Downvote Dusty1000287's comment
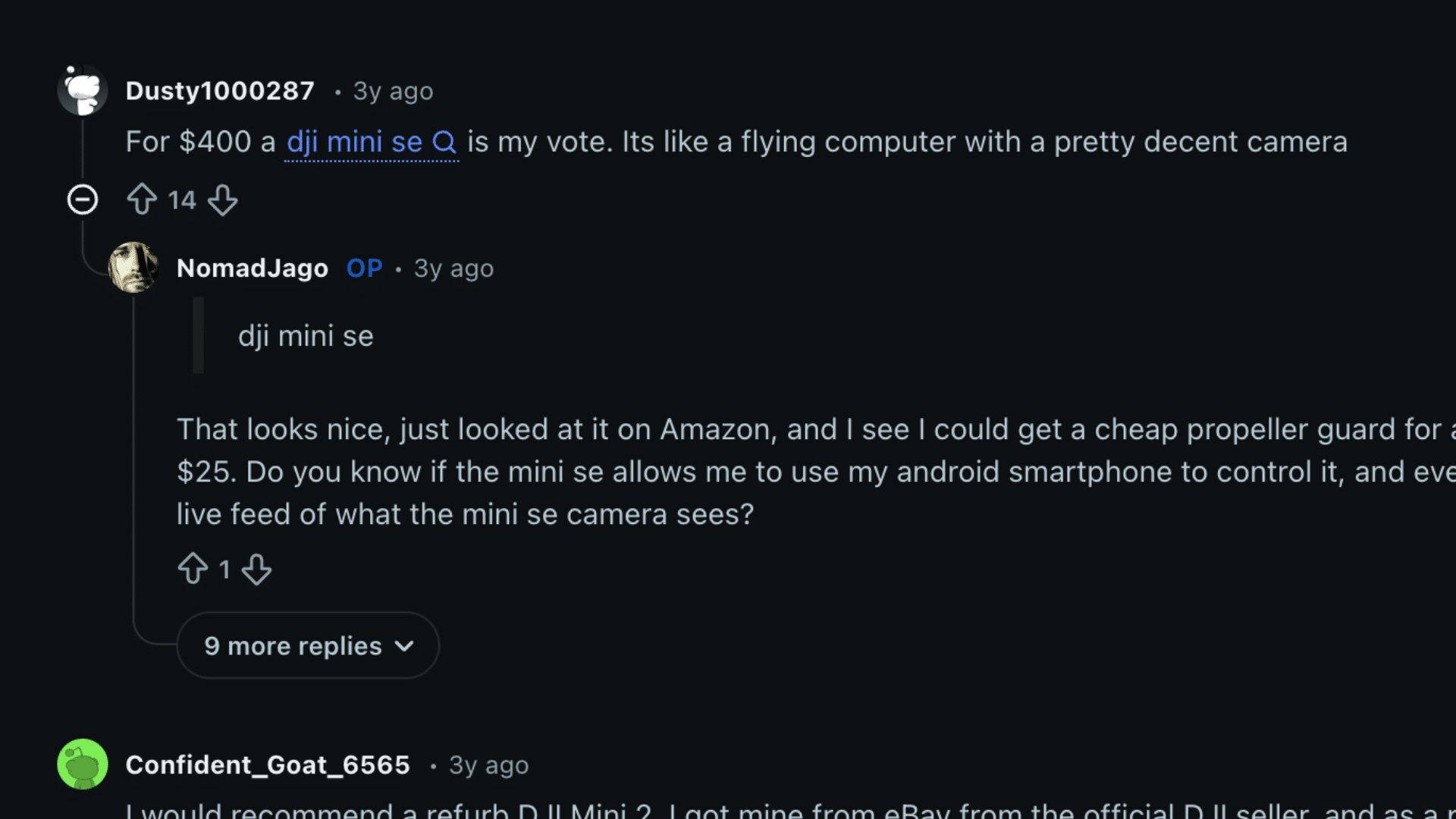 click(x=223, y=199)
